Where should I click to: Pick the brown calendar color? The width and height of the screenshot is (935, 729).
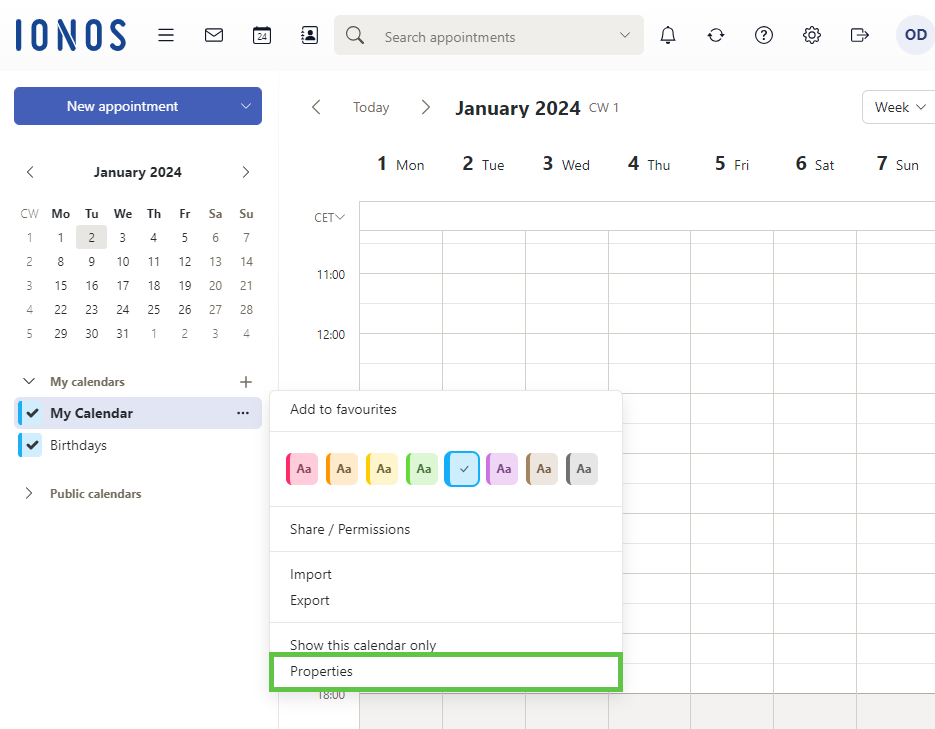541,469
